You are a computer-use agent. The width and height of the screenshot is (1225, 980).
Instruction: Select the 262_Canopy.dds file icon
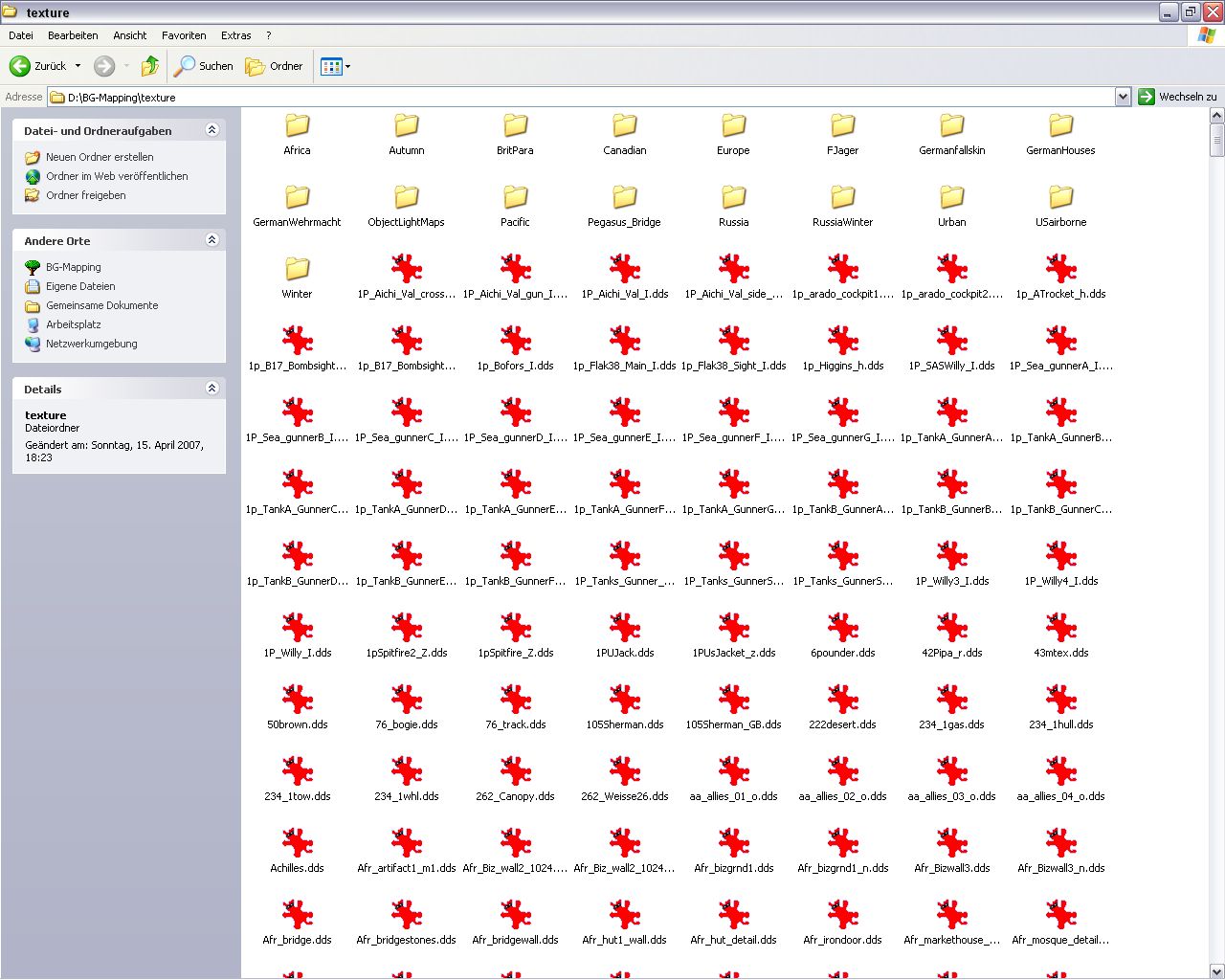point(515,771)
